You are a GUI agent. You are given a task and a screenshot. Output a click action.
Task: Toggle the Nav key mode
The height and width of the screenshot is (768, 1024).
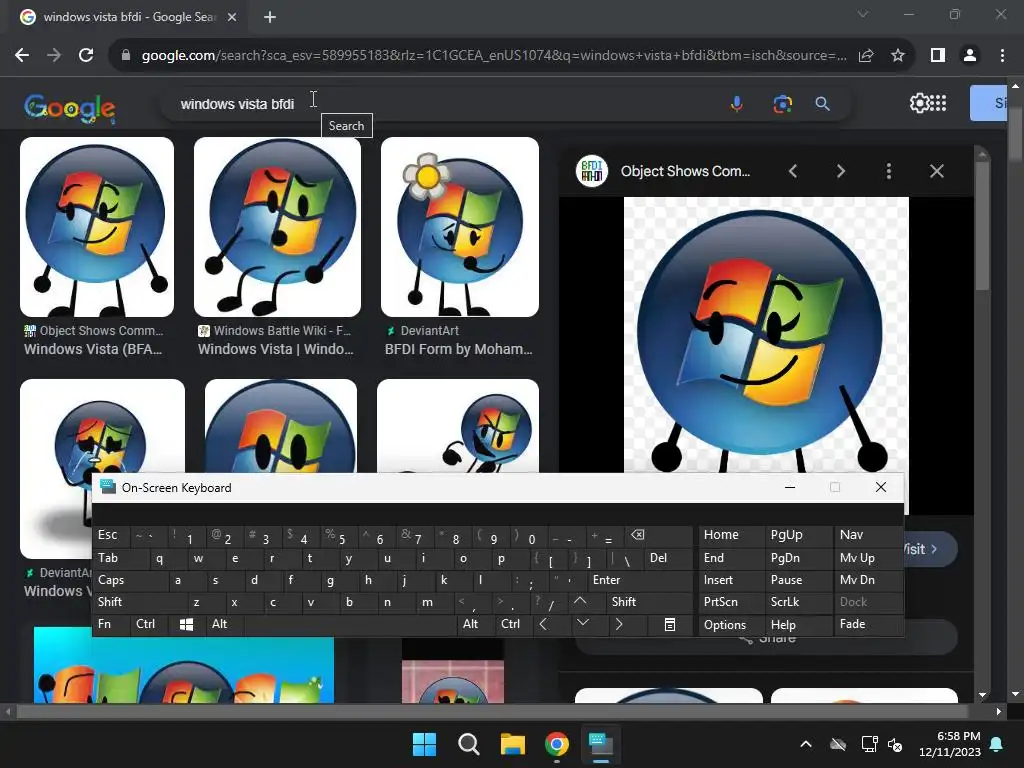coord(868,535)
